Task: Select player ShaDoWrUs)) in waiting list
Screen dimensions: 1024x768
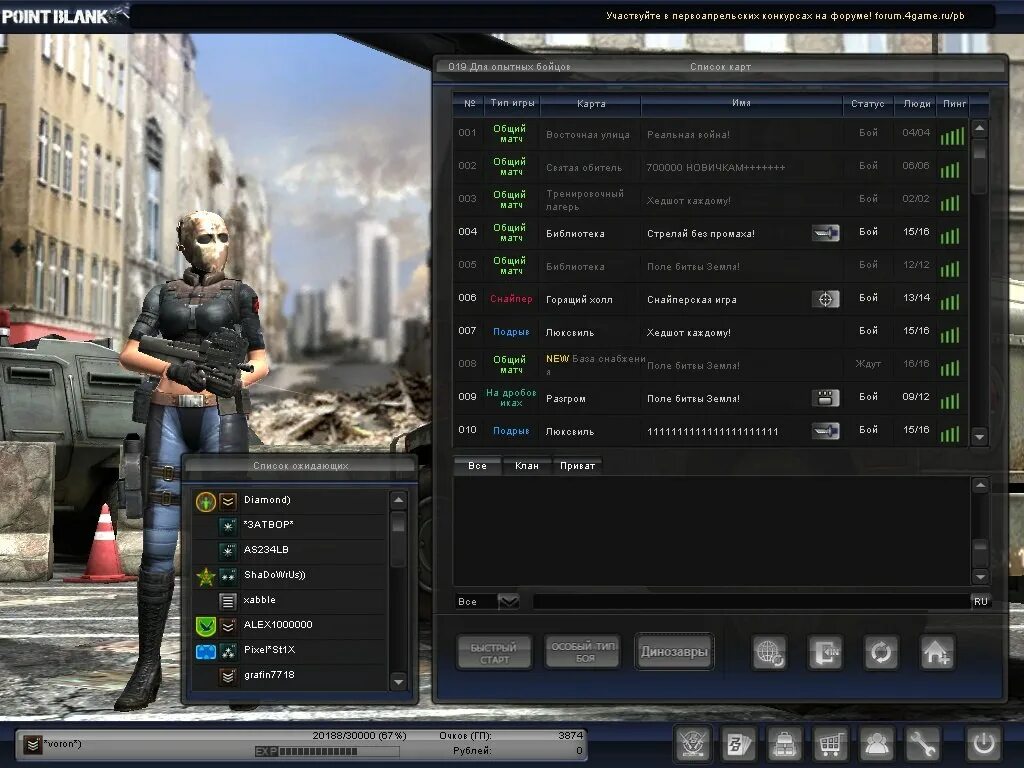Action: tap(291, 575)
